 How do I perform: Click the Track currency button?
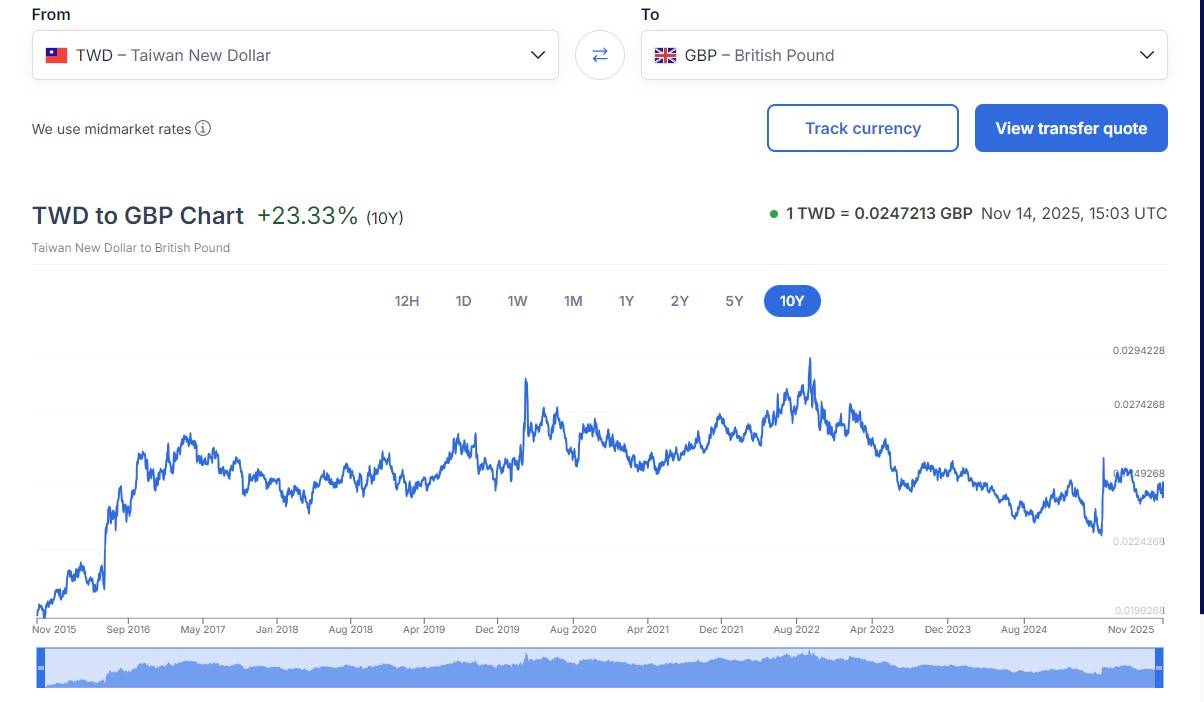862,128
